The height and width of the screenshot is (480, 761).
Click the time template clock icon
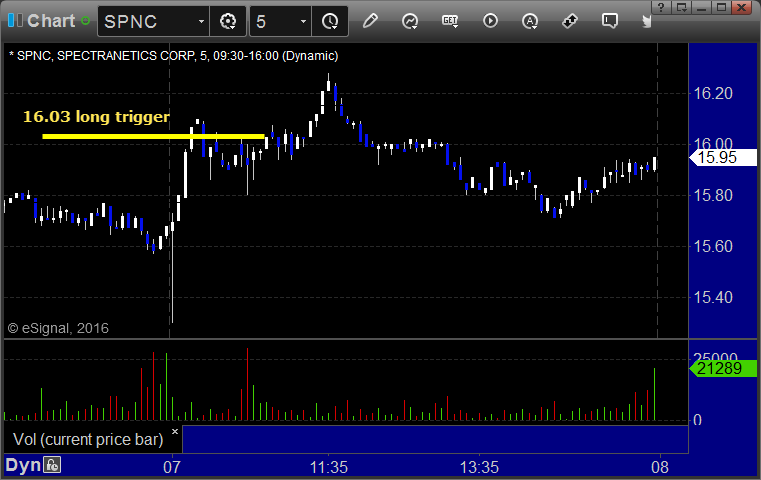click(330, 21)
